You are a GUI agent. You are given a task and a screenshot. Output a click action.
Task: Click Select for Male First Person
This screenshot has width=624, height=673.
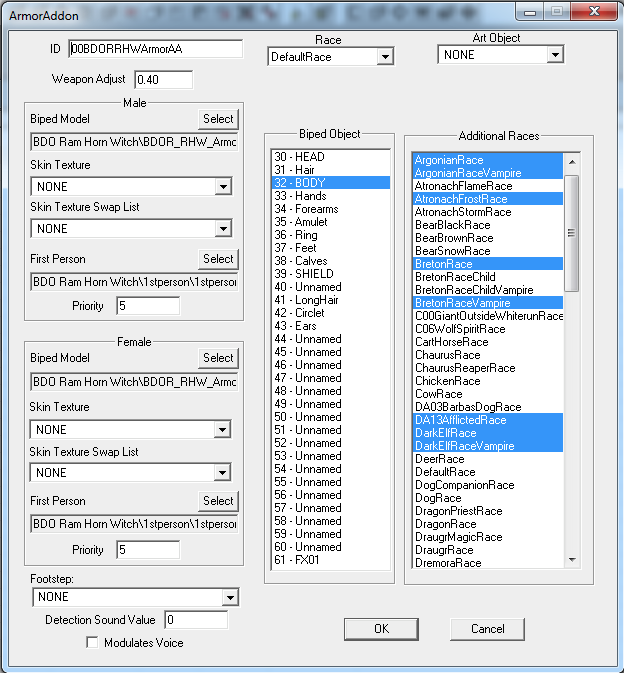coord(218,259)
